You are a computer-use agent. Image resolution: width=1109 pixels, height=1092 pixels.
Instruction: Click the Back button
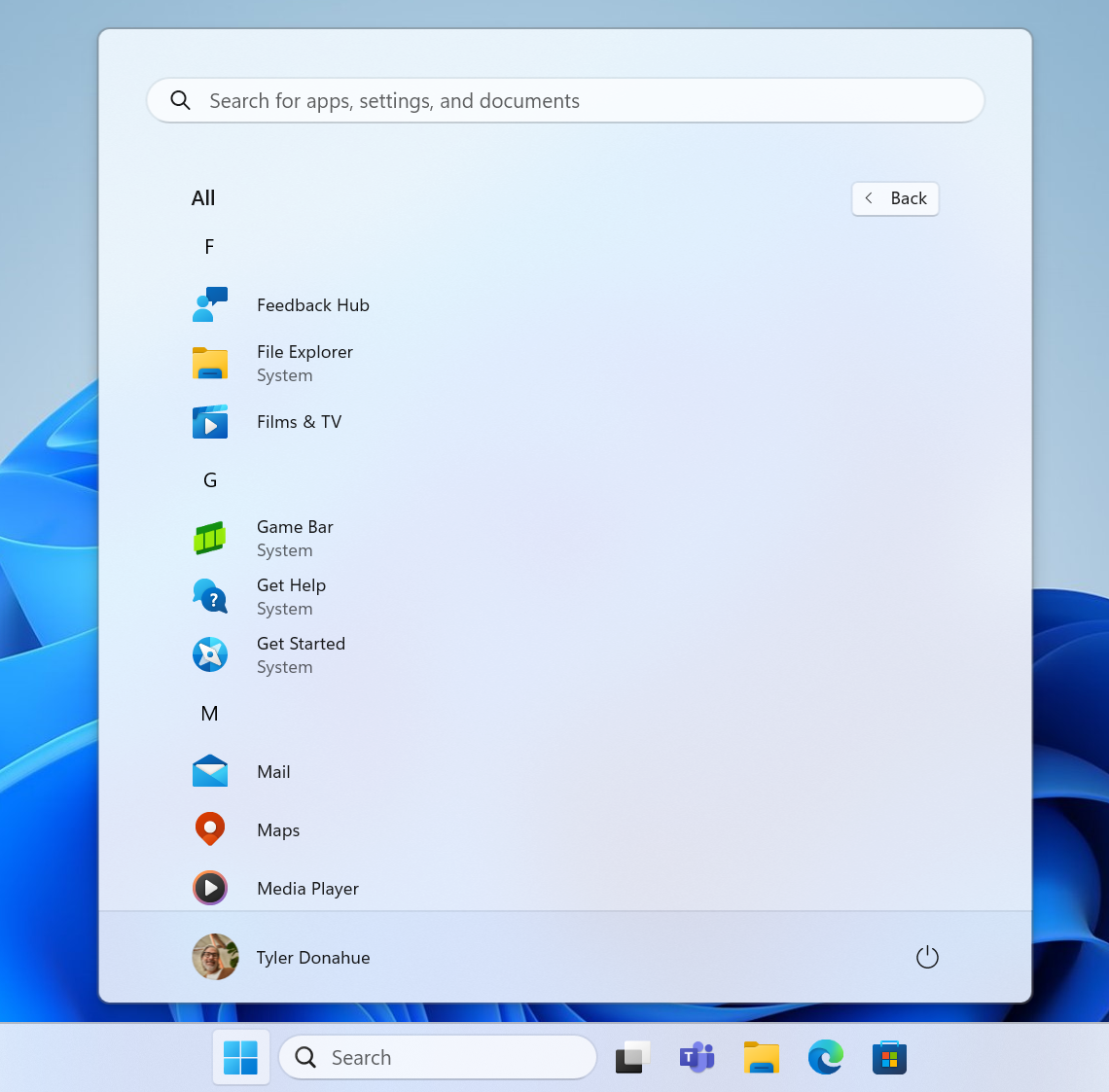click(x=894, y=198)
